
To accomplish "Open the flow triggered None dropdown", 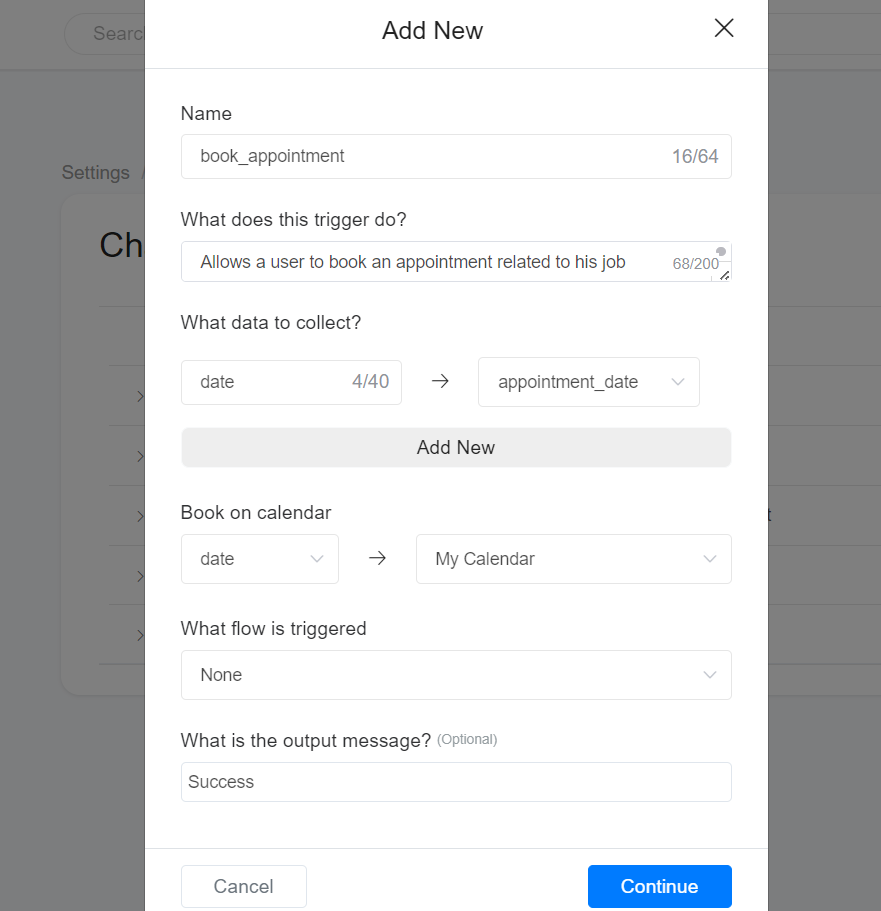I will click(x=440, y=675).
